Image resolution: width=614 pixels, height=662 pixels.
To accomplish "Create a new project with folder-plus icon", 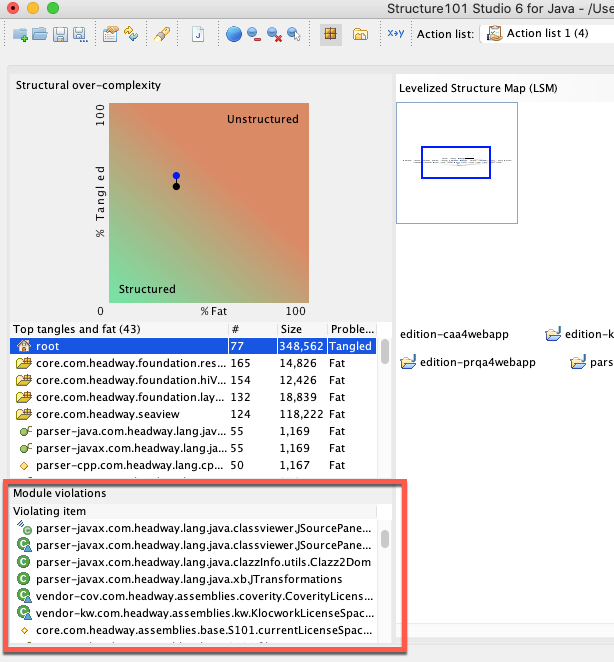I will [20, 34].
